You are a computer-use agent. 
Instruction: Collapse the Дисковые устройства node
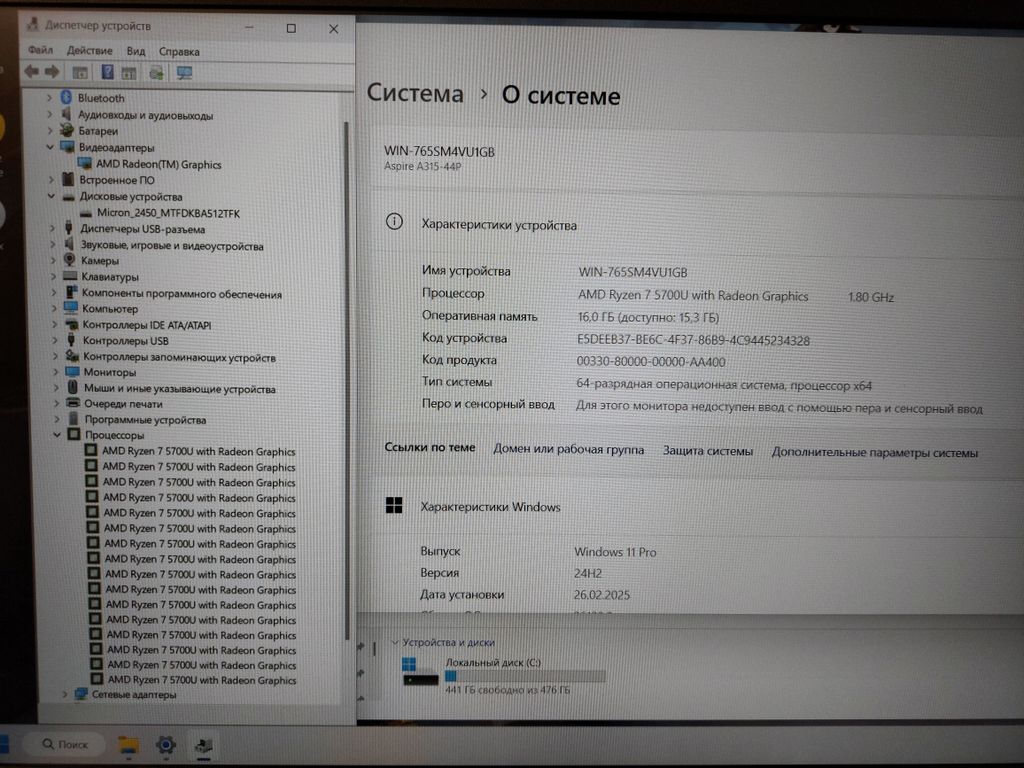tap(51, 196)
